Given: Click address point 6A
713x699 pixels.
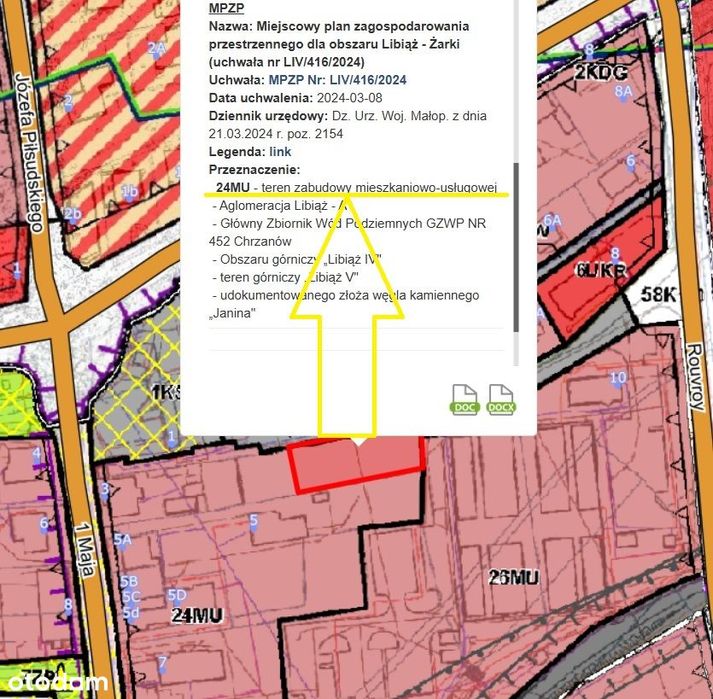Looking at the screenshot, I should (552, 221).
